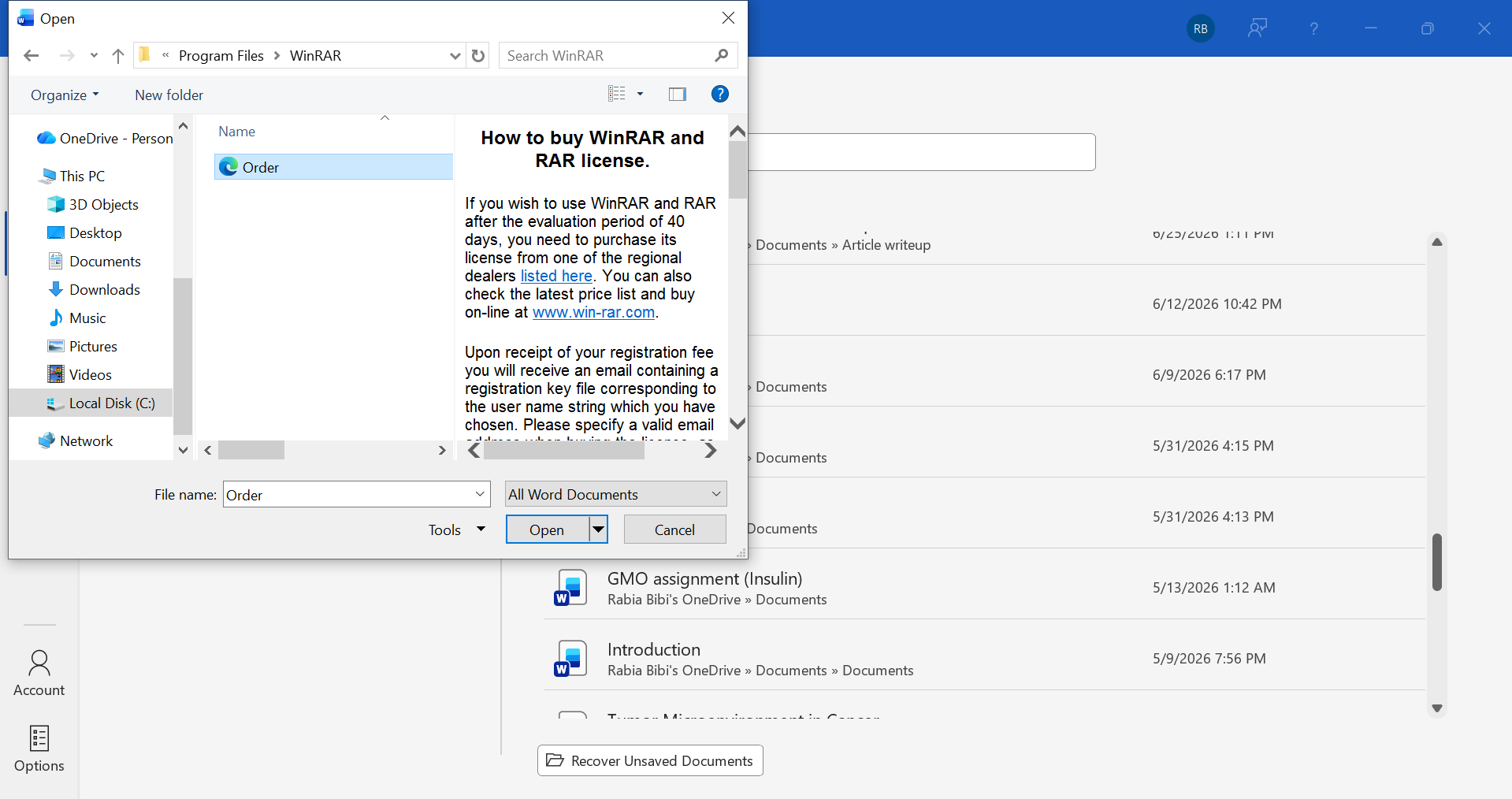Open the Videos folder
The height and width of the screenshot is (799, 1512).
pos(80,374)
